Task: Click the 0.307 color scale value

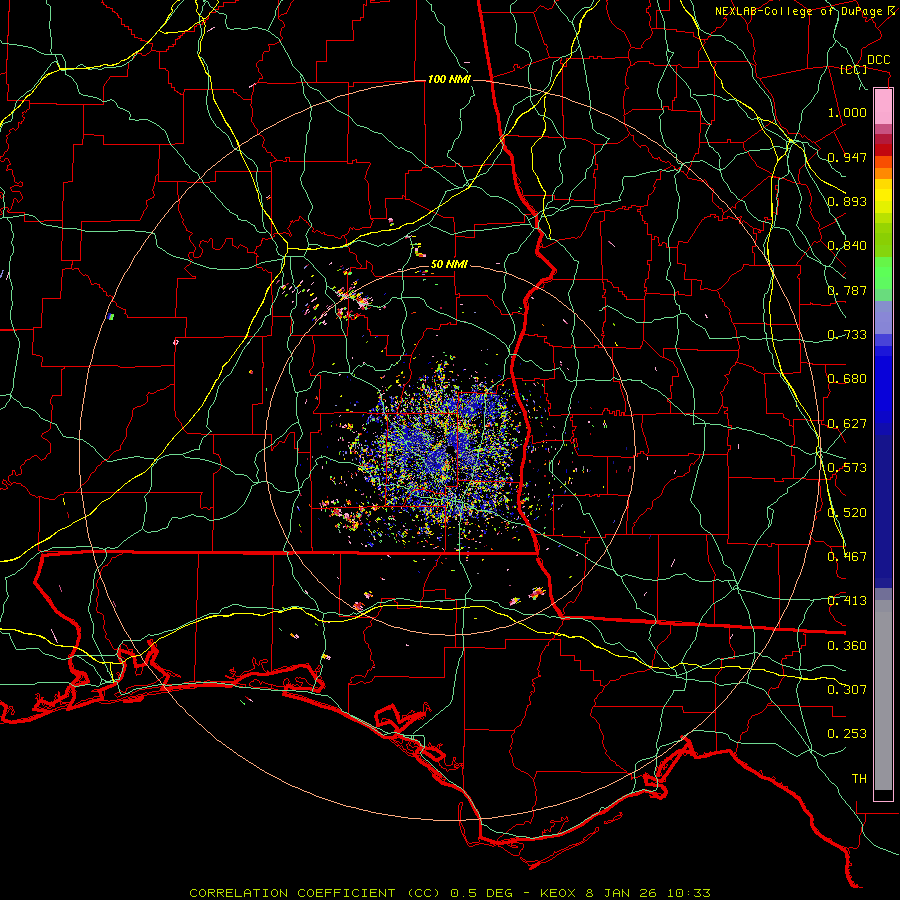Action: [x=847, y=690]
